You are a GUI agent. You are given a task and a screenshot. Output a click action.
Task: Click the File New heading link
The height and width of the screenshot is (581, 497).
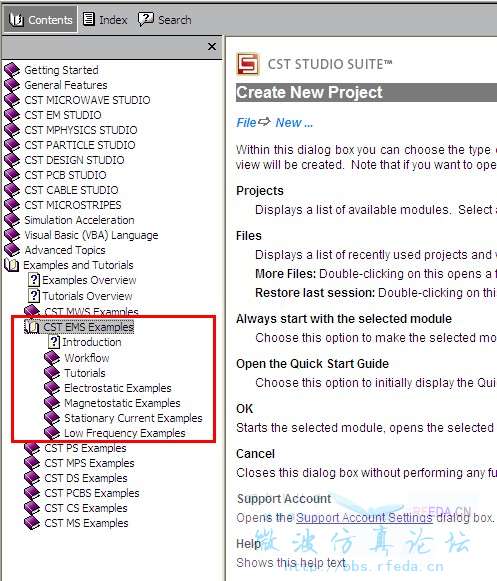(x=275, y=123)
